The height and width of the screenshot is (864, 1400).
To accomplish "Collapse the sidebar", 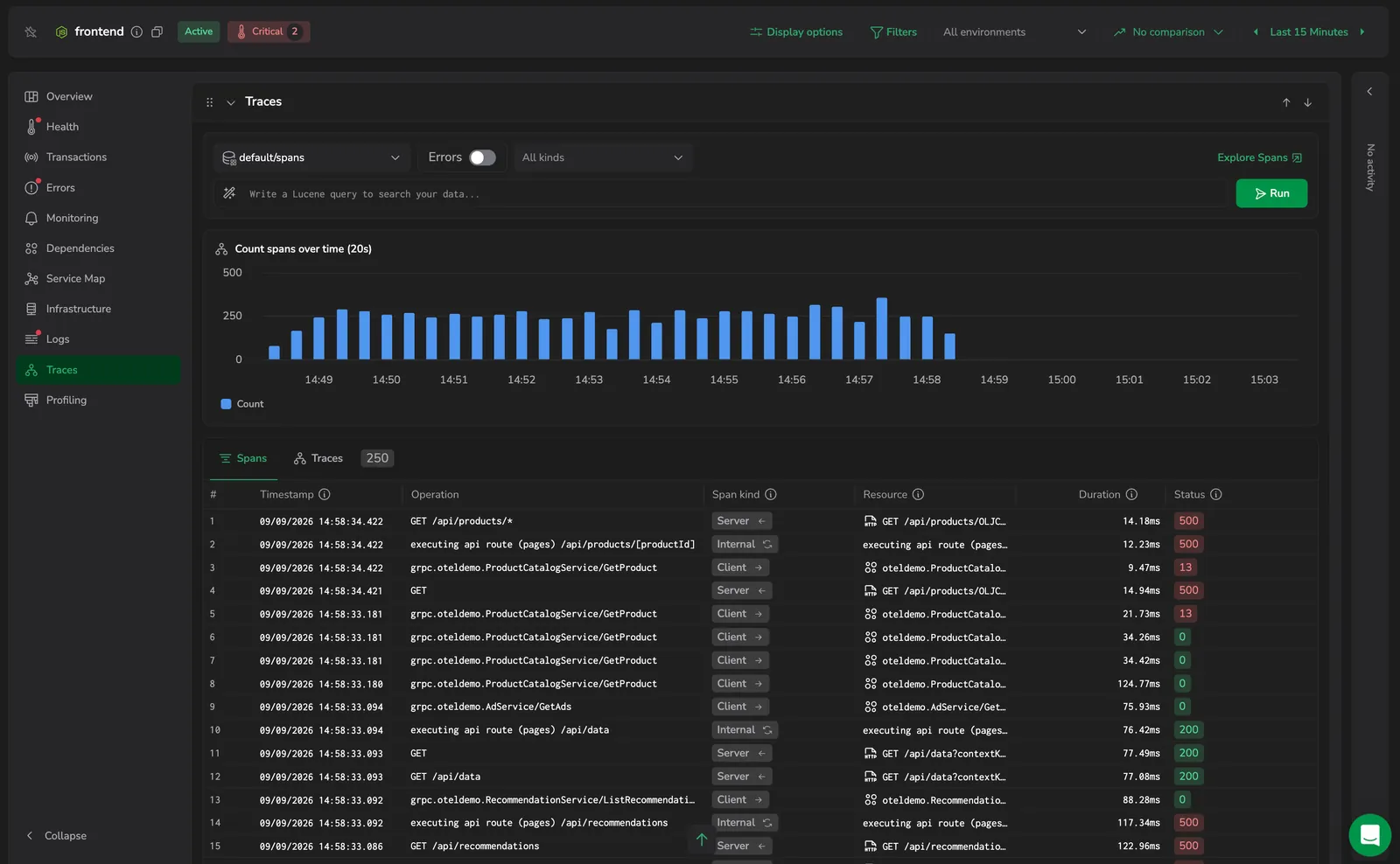I will (57, 835).
